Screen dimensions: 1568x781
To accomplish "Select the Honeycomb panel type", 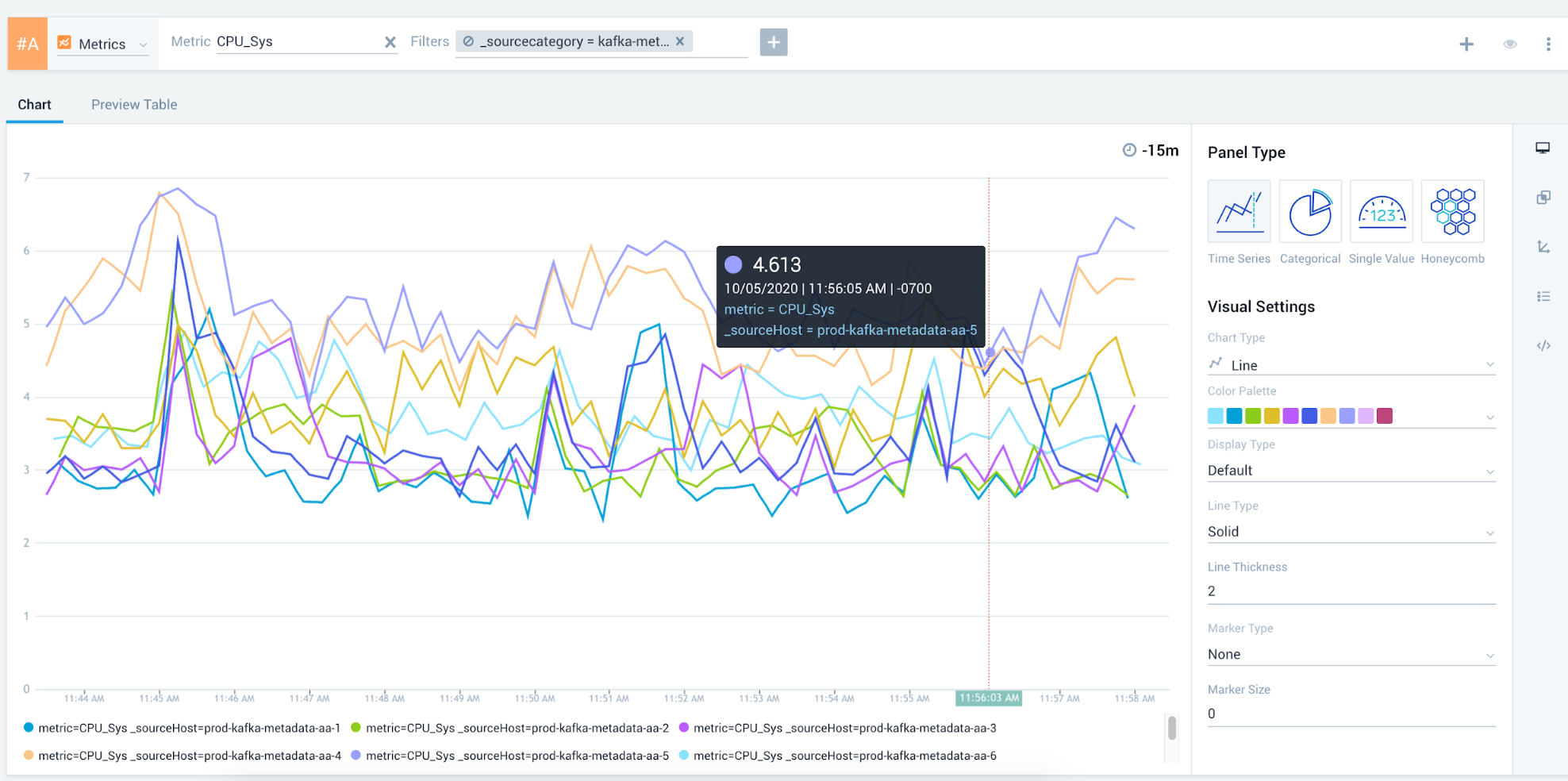I will (1452, 211).
